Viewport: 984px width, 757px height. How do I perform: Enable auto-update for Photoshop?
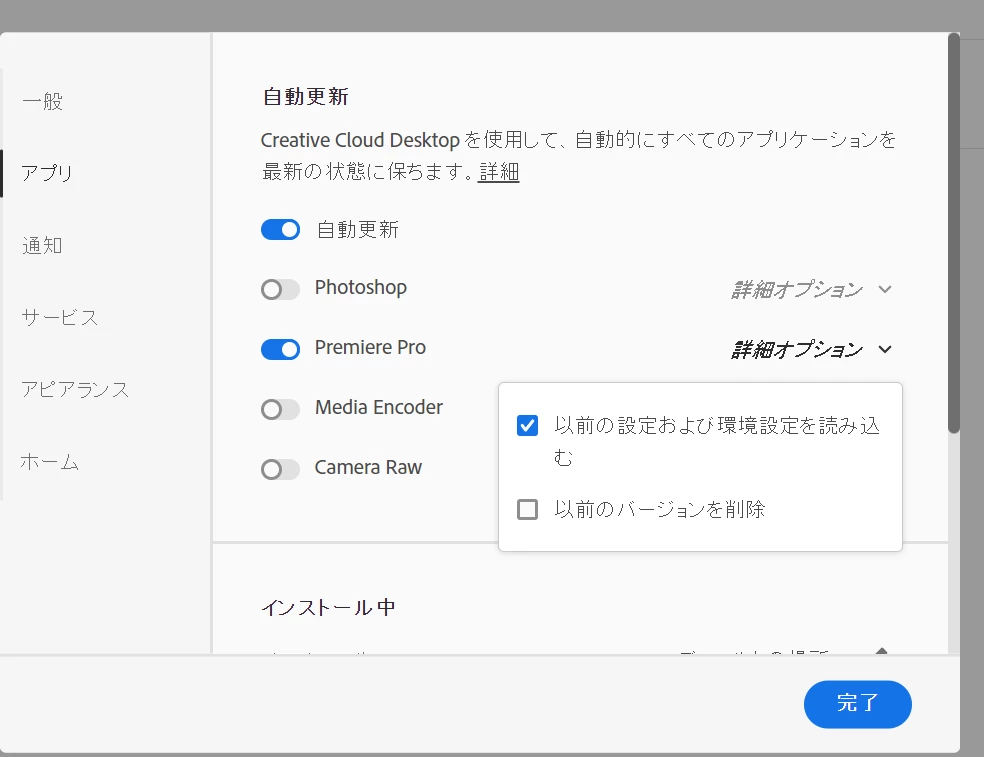(281, 289)
